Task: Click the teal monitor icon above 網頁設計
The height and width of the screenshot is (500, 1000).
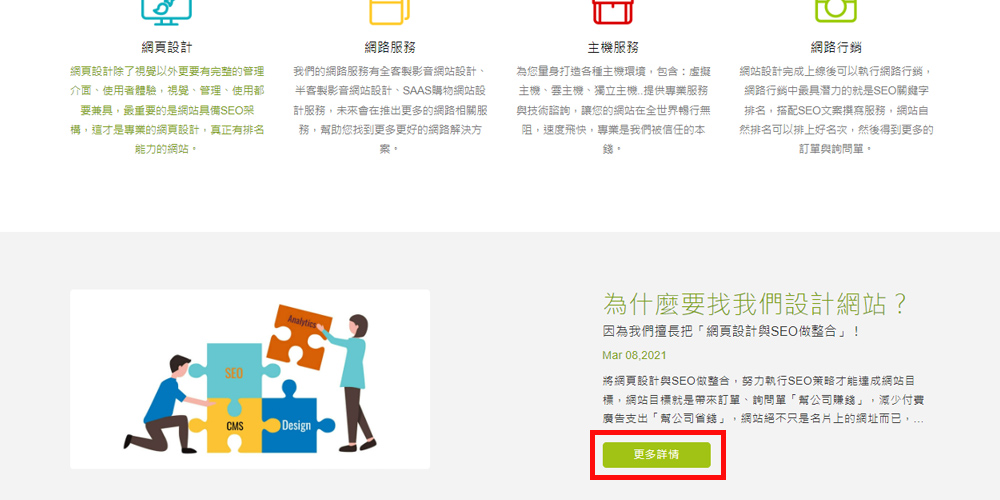Action: 166,12
